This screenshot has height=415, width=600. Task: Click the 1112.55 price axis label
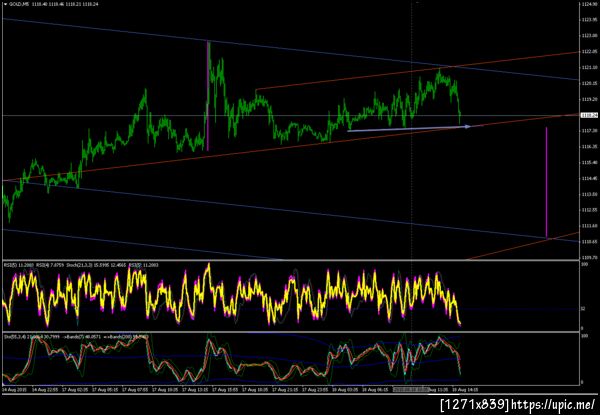[590, 210]
